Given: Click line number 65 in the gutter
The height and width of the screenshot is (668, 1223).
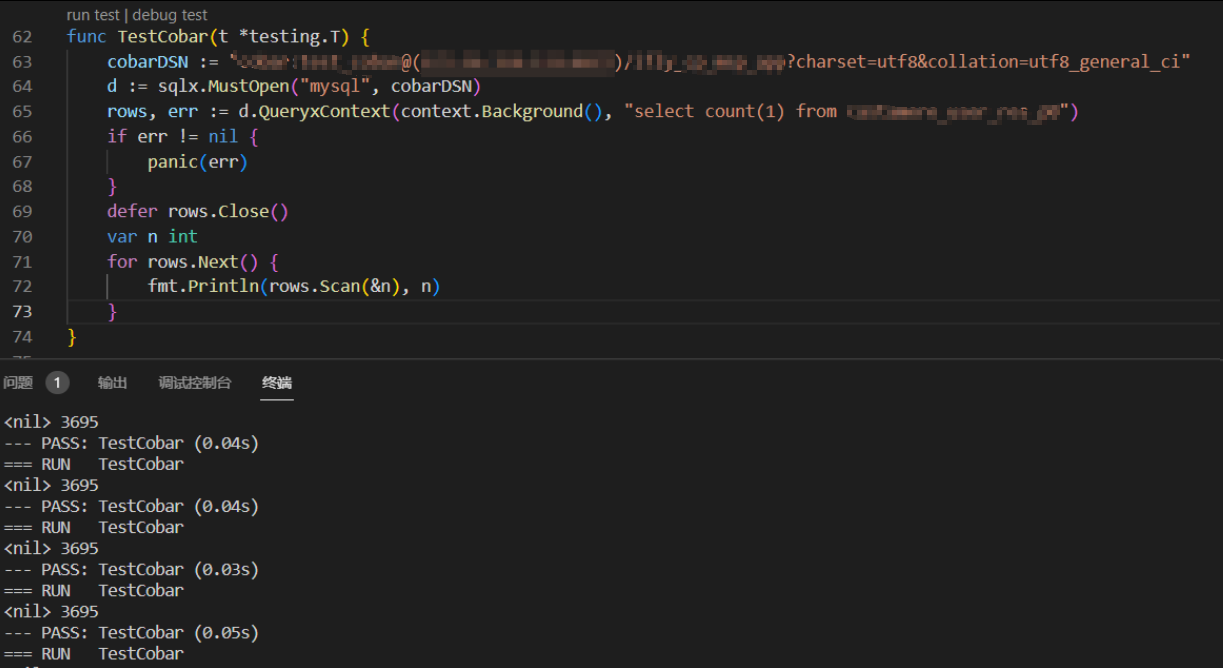Looking at the screenshot, I should [22, 112].
